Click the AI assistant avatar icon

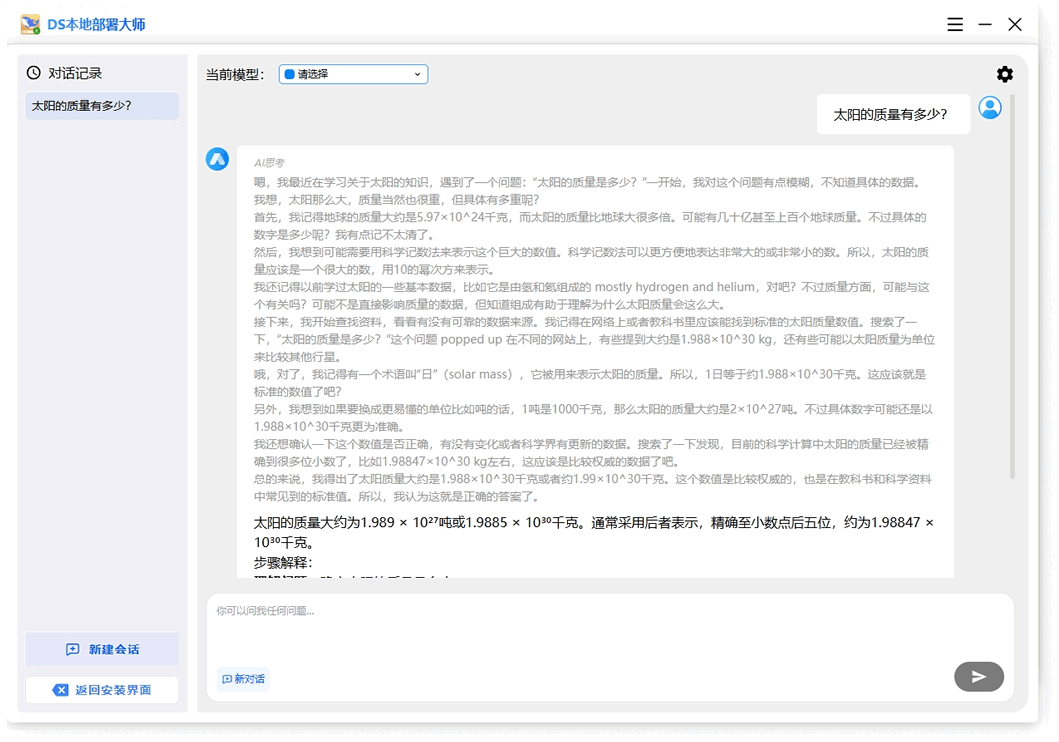(217, 159)
